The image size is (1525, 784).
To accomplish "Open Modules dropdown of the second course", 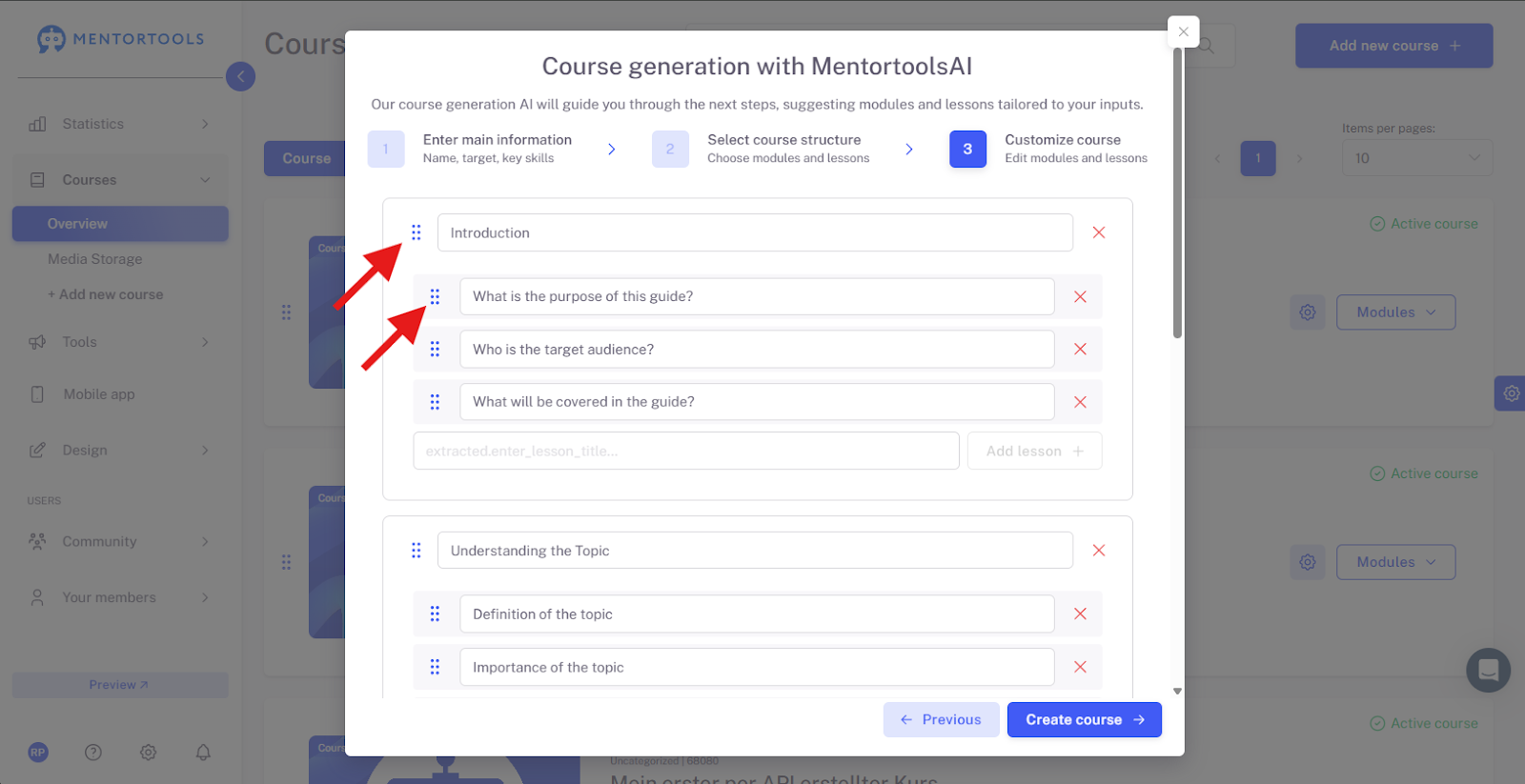I will [1395, 562].
